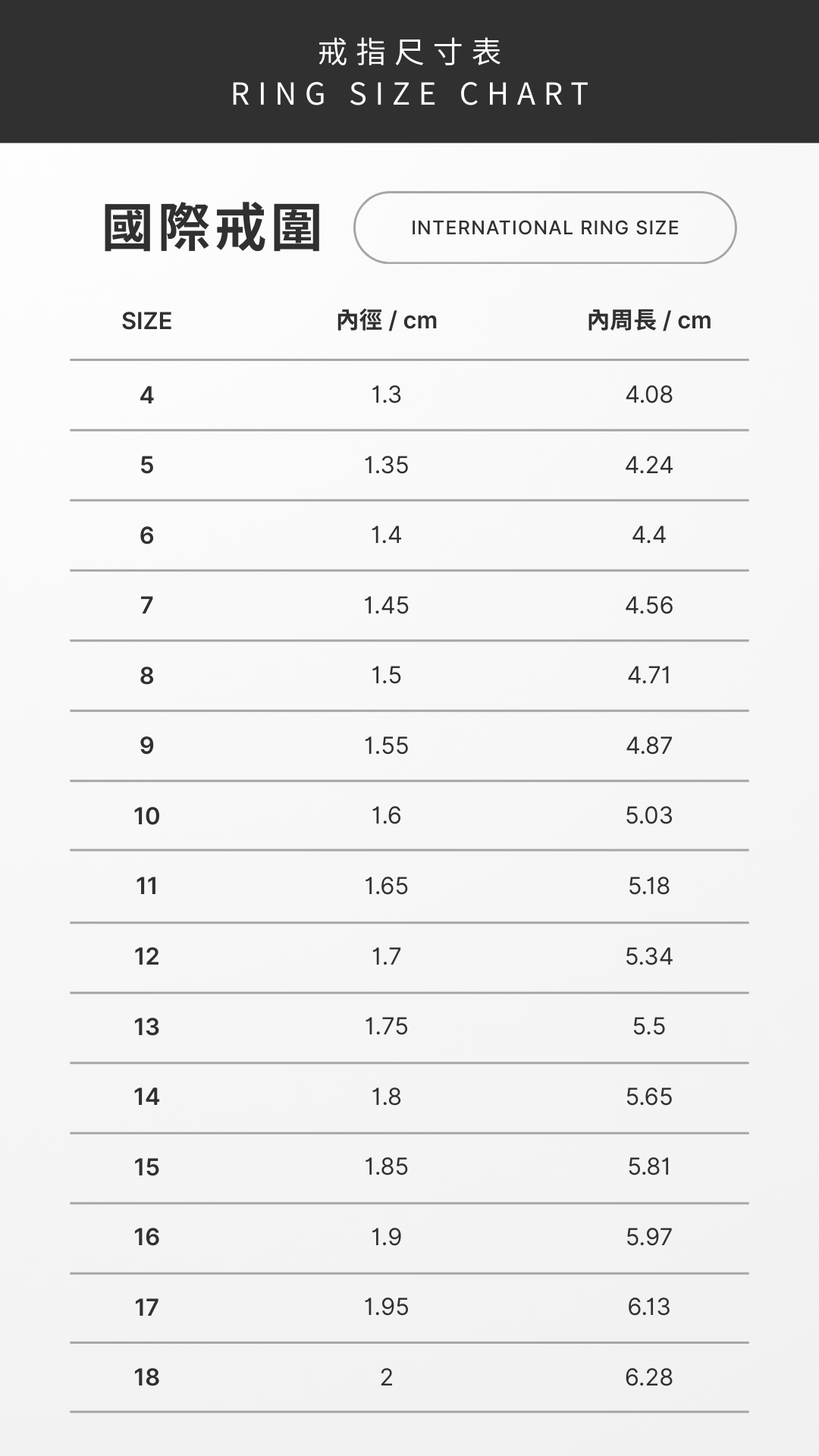Click the International Ring Size button
Viewport: 819px width, 1456px height.
544,227
